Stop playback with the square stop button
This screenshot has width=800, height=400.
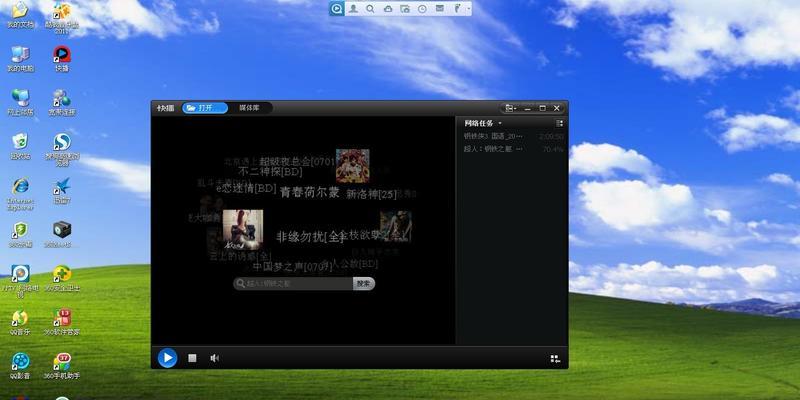point(192,358)
